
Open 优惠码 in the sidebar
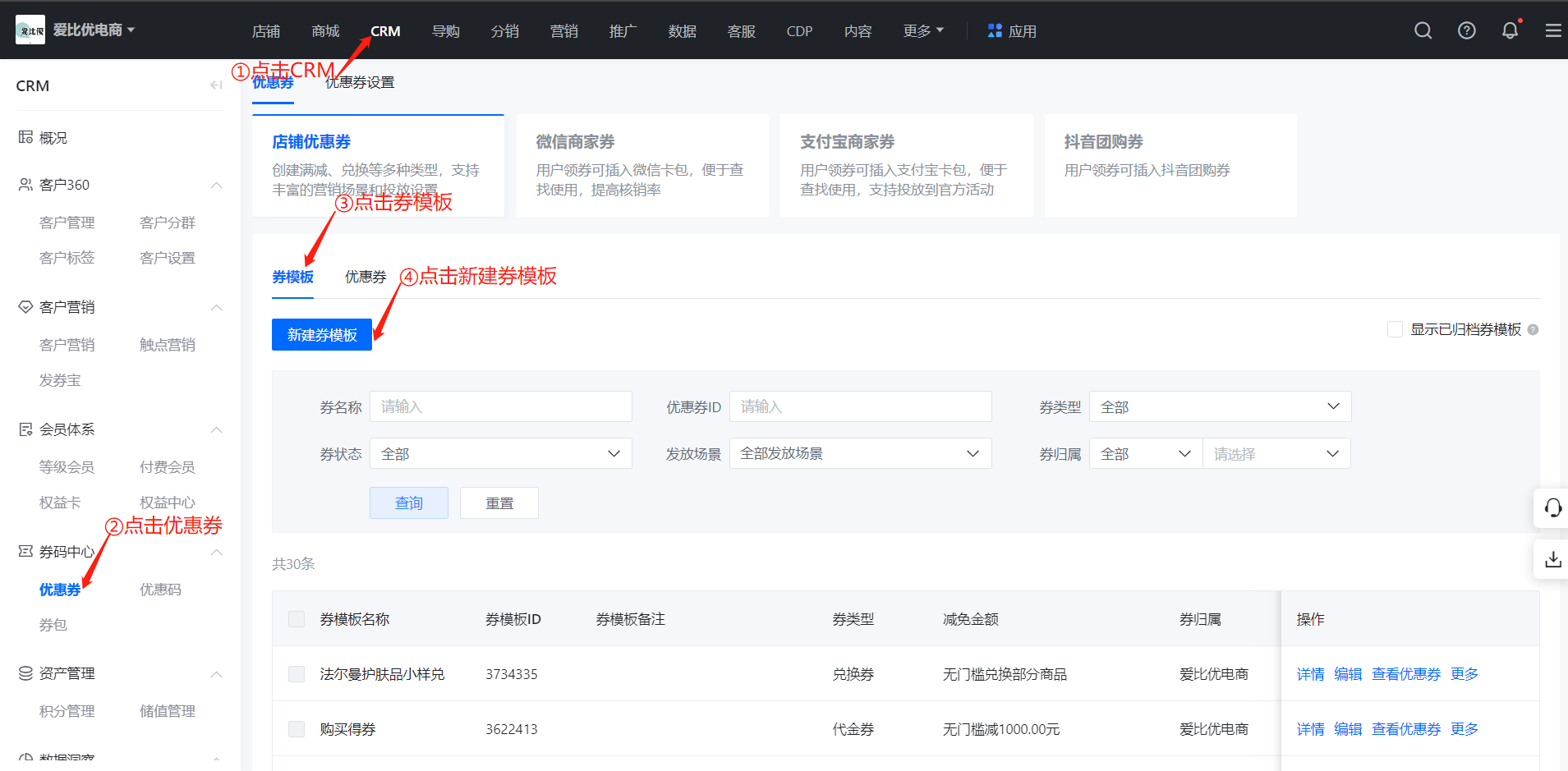[x=160, y=590]
